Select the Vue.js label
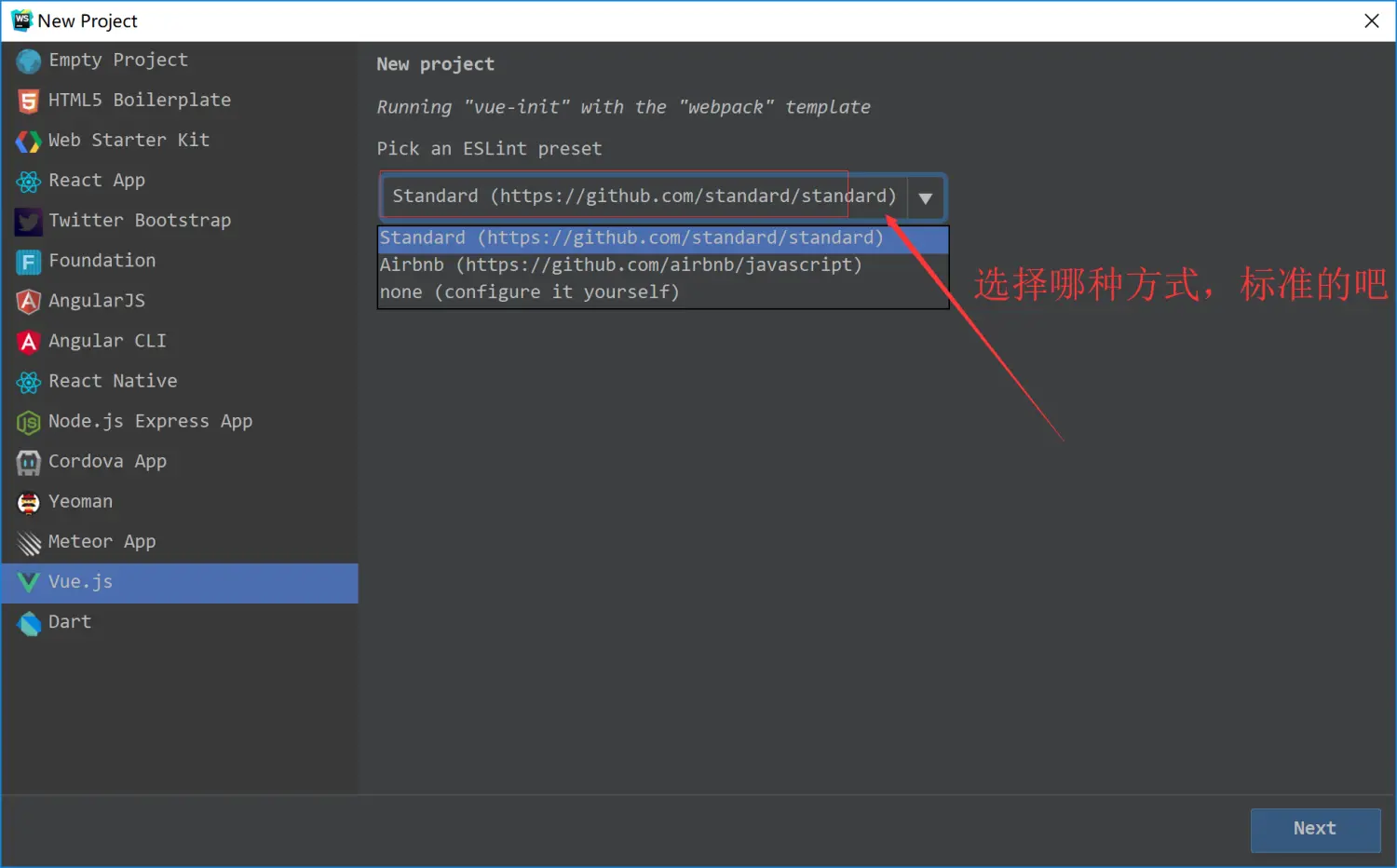Viewport: 1397px width, 868px height. (x=80, y=581)
